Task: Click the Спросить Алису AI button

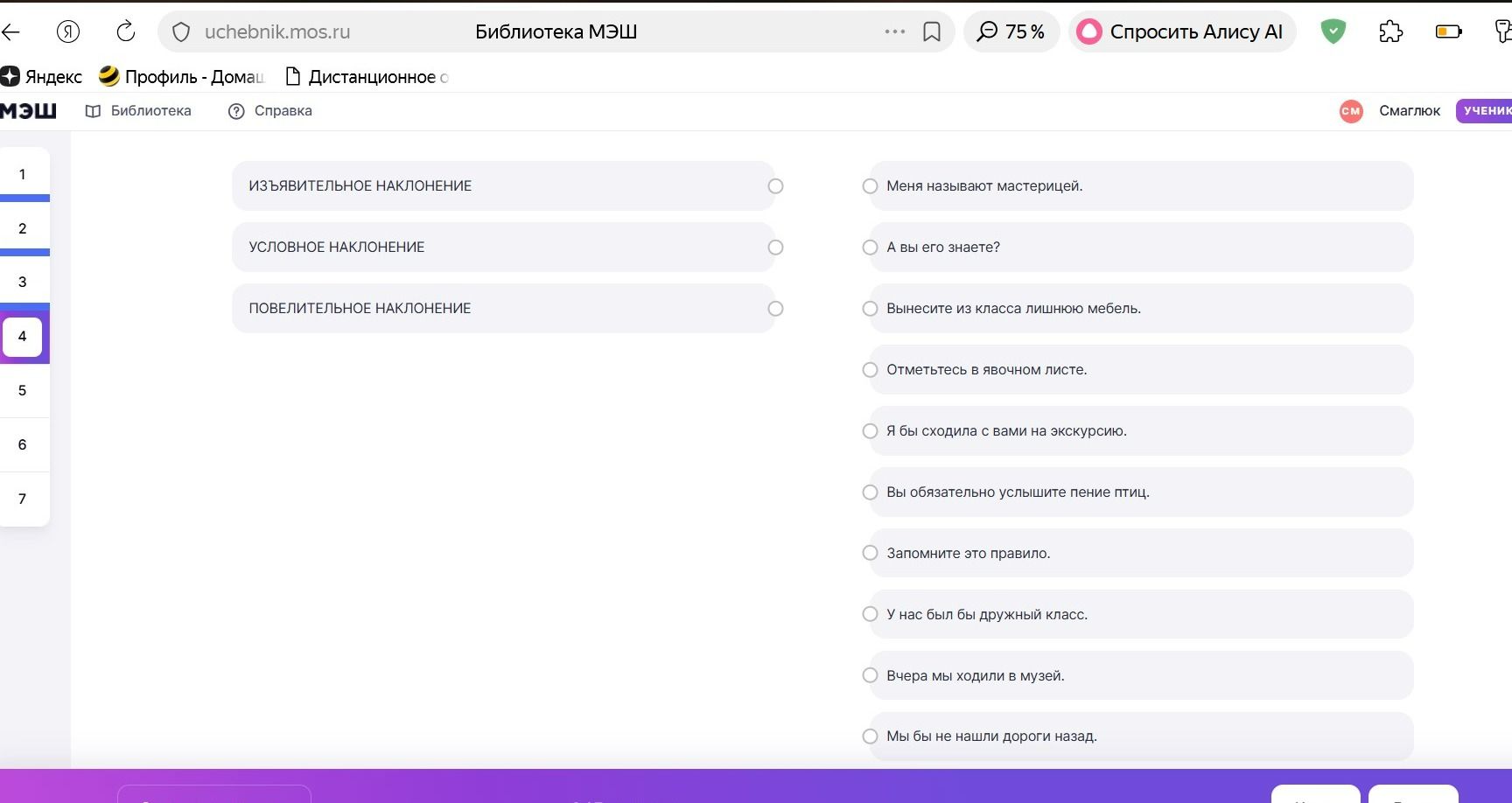Action: click(x=1182, y=32)
